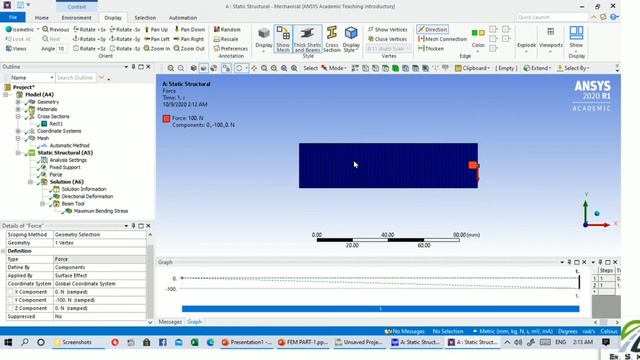Collapse the Solution (A6) node
Screen dimensions: 640x360
(30, 182)
